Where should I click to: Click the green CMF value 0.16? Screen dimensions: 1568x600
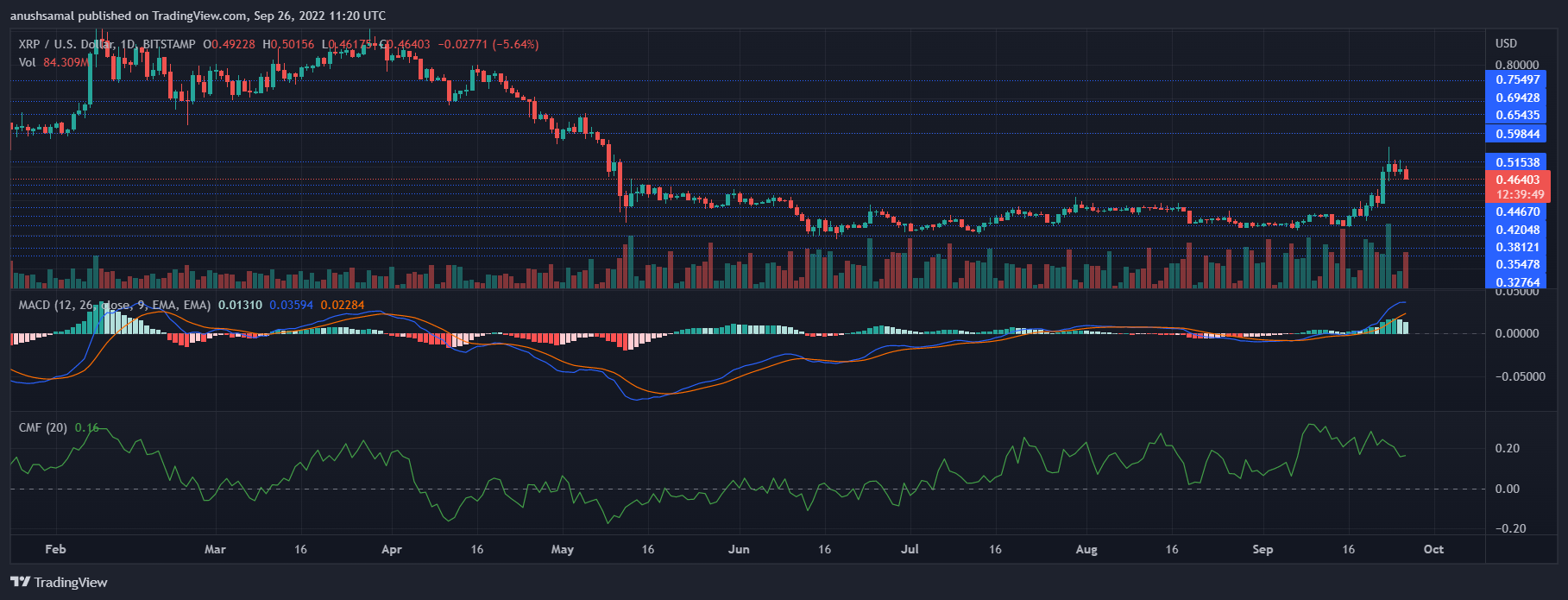tap(86, 427)
